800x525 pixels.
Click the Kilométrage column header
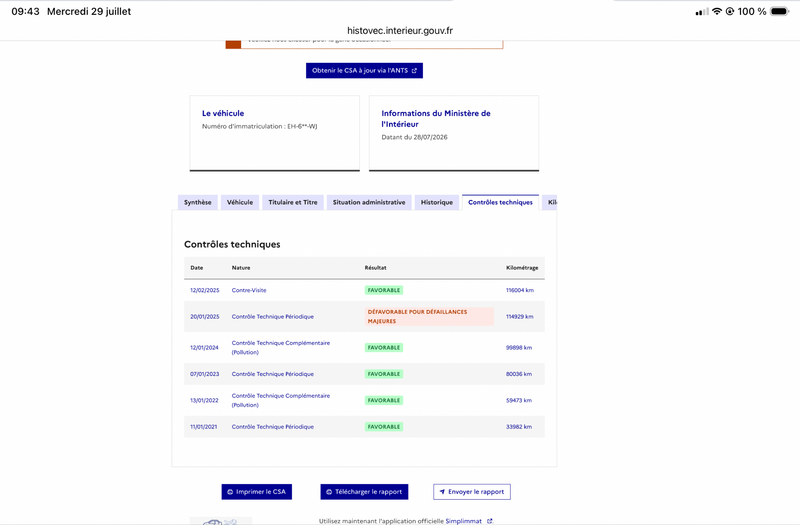522,267
